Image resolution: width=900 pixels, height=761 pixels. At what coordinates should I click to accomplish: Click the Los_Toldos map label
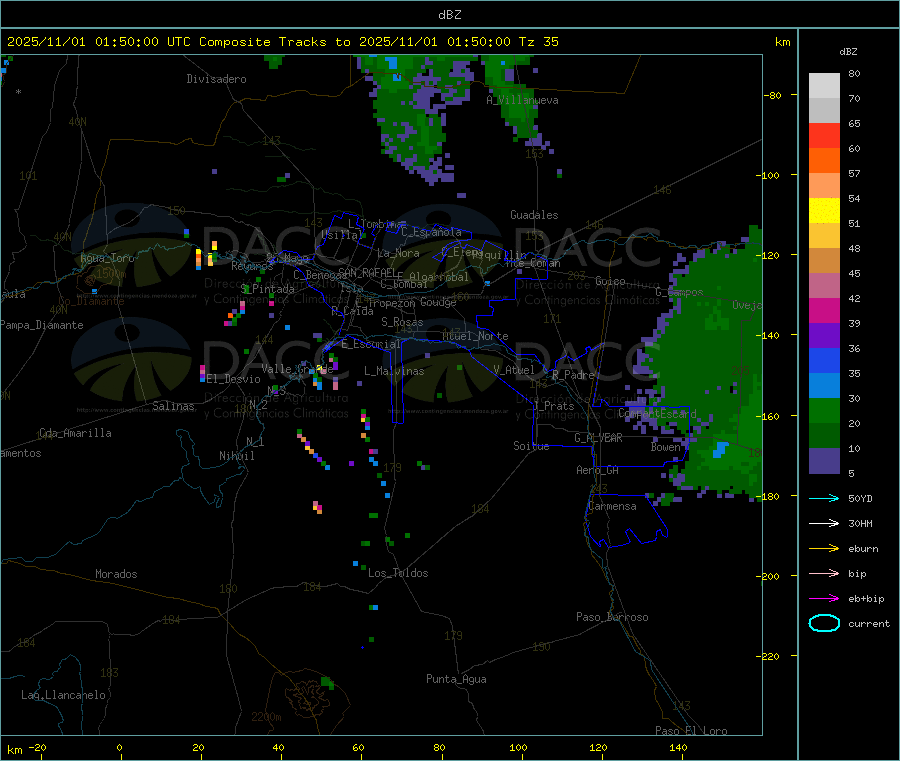pos(398,573)
